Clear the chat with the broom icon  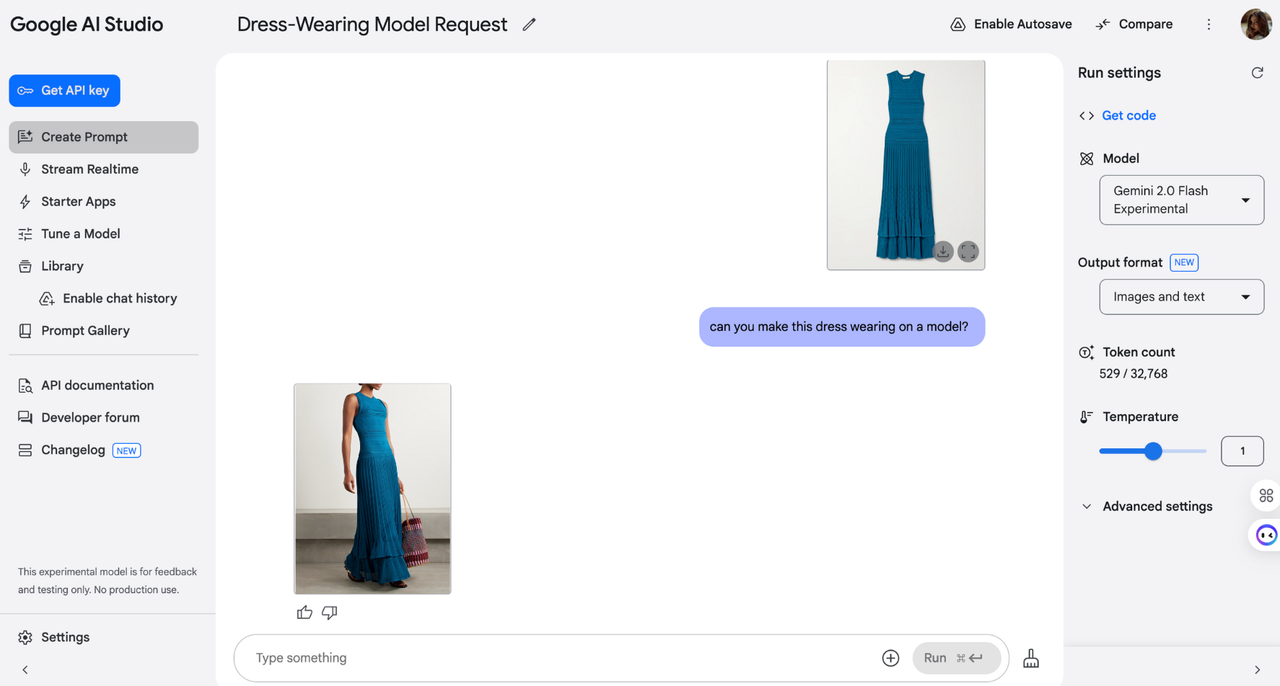coord(1031,658)
